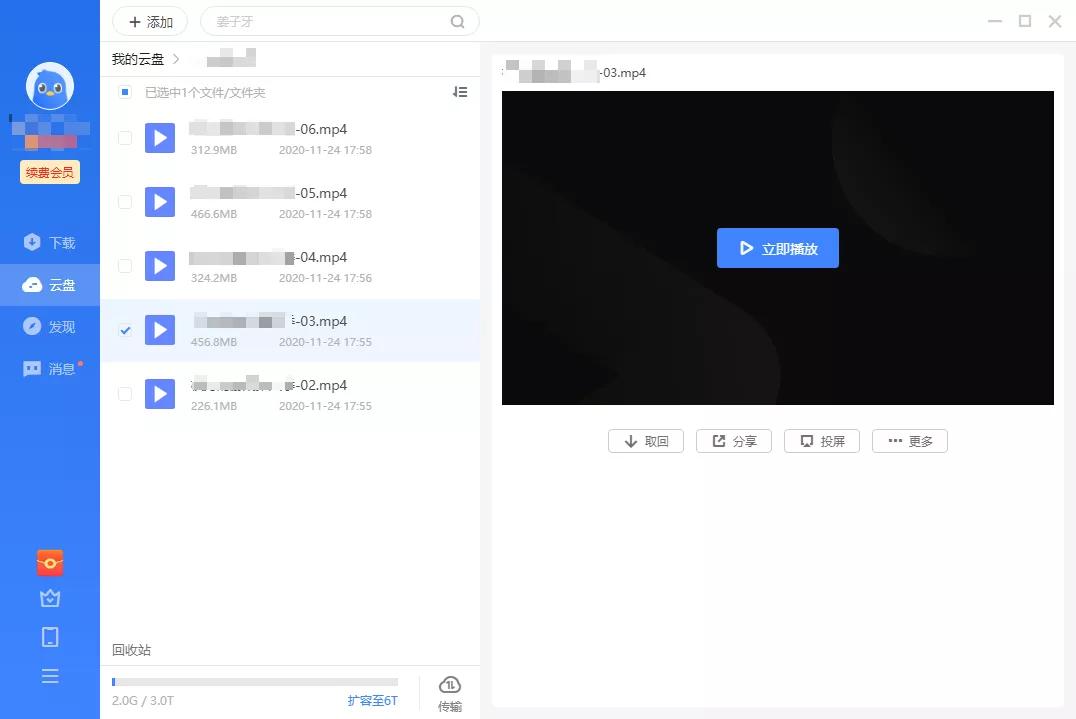1076x719 pixels.
Task: Open the sort order icon
Action: click(460, 92)
